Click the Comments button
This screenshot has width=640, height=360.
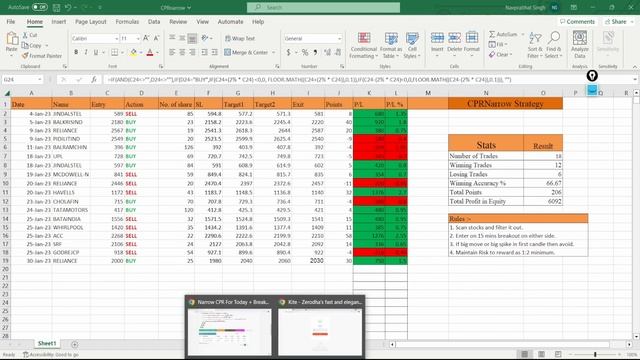point(577,22)
